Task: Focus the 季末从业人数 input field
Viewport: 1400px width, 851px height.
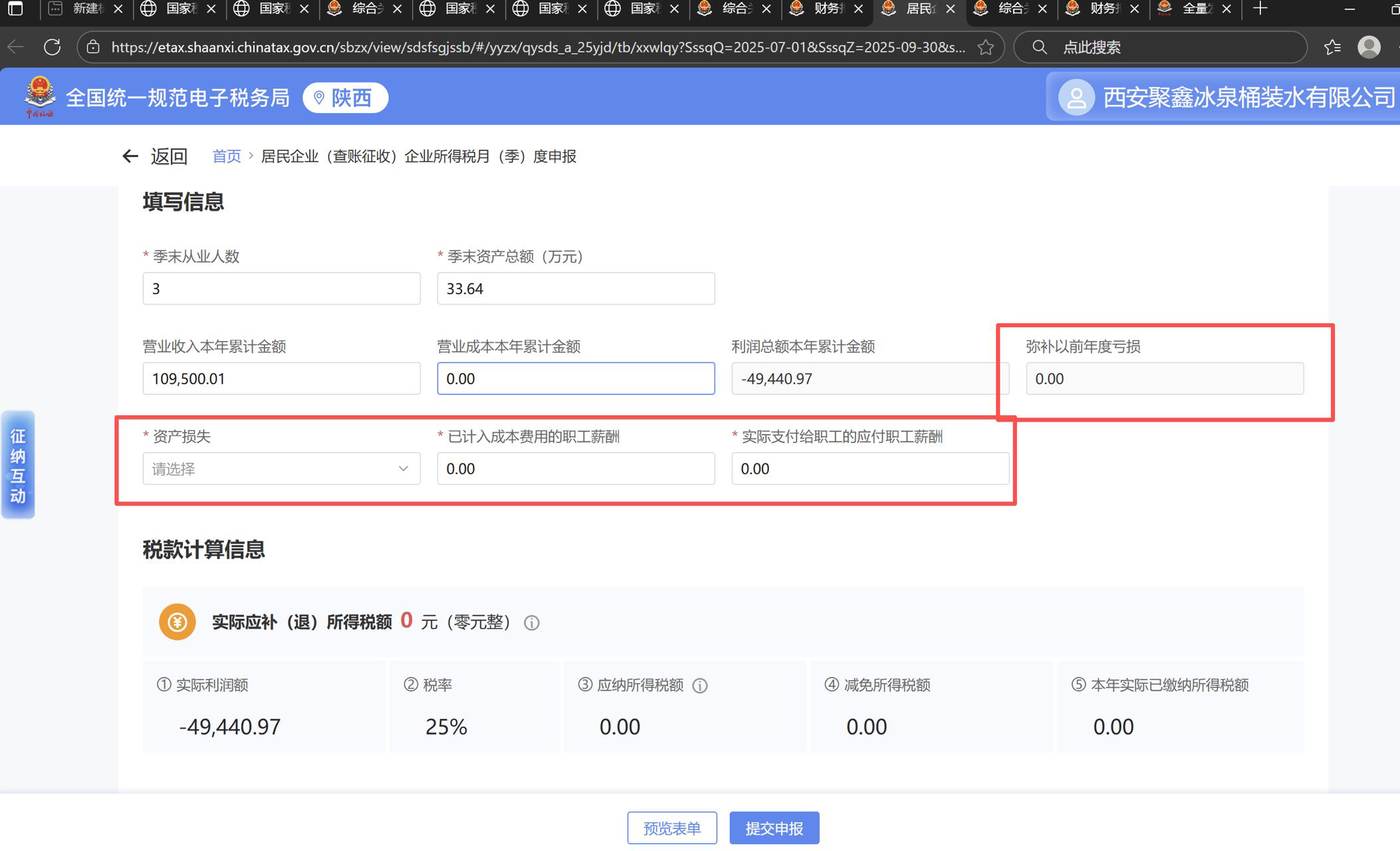Action: 281,289
